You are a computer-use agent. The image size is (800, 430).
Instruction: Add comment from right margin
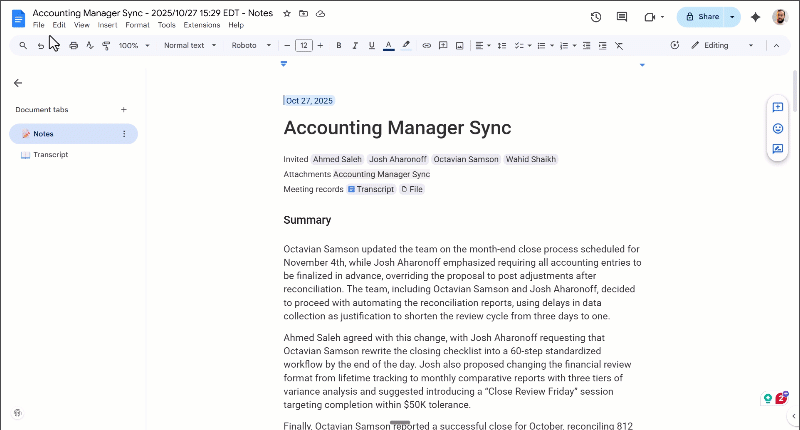tap(777, 108)
